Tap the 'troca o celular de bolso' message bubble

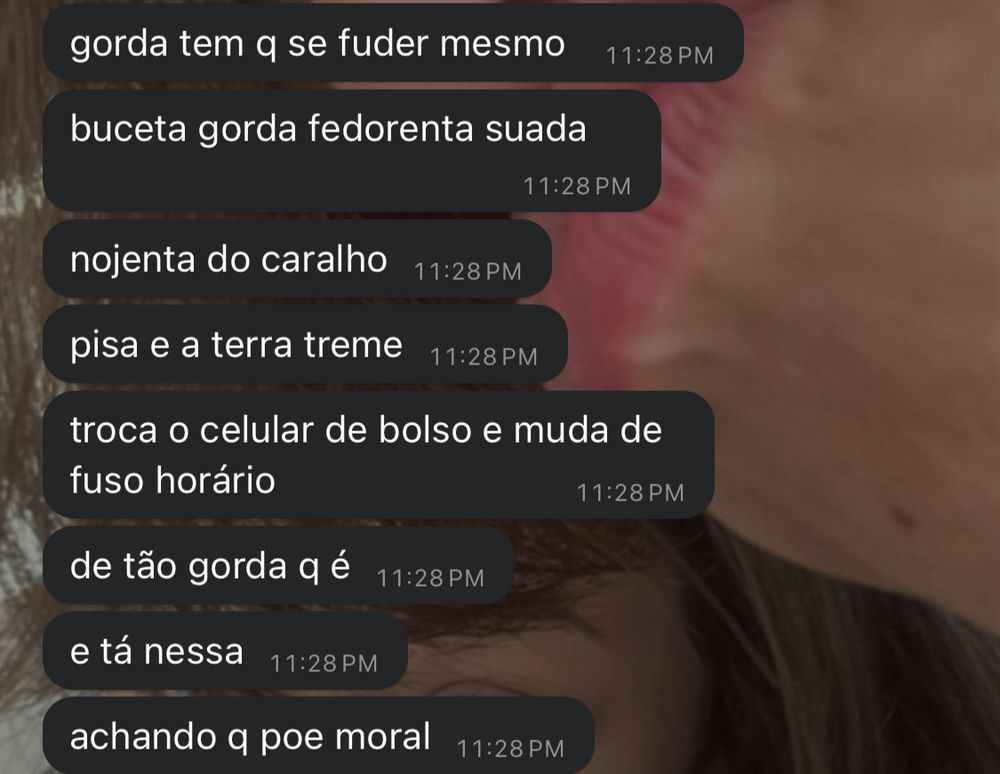(x=378, y=455)
